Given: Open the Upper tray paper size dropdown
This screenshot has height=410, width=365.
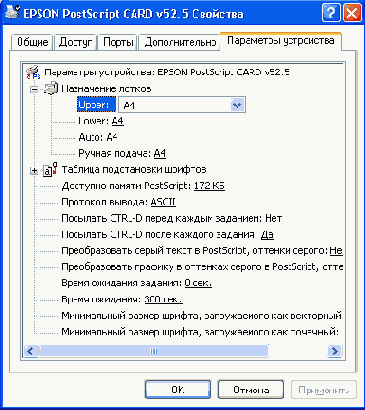Looking at the screenshot, I should pos(237,105).
